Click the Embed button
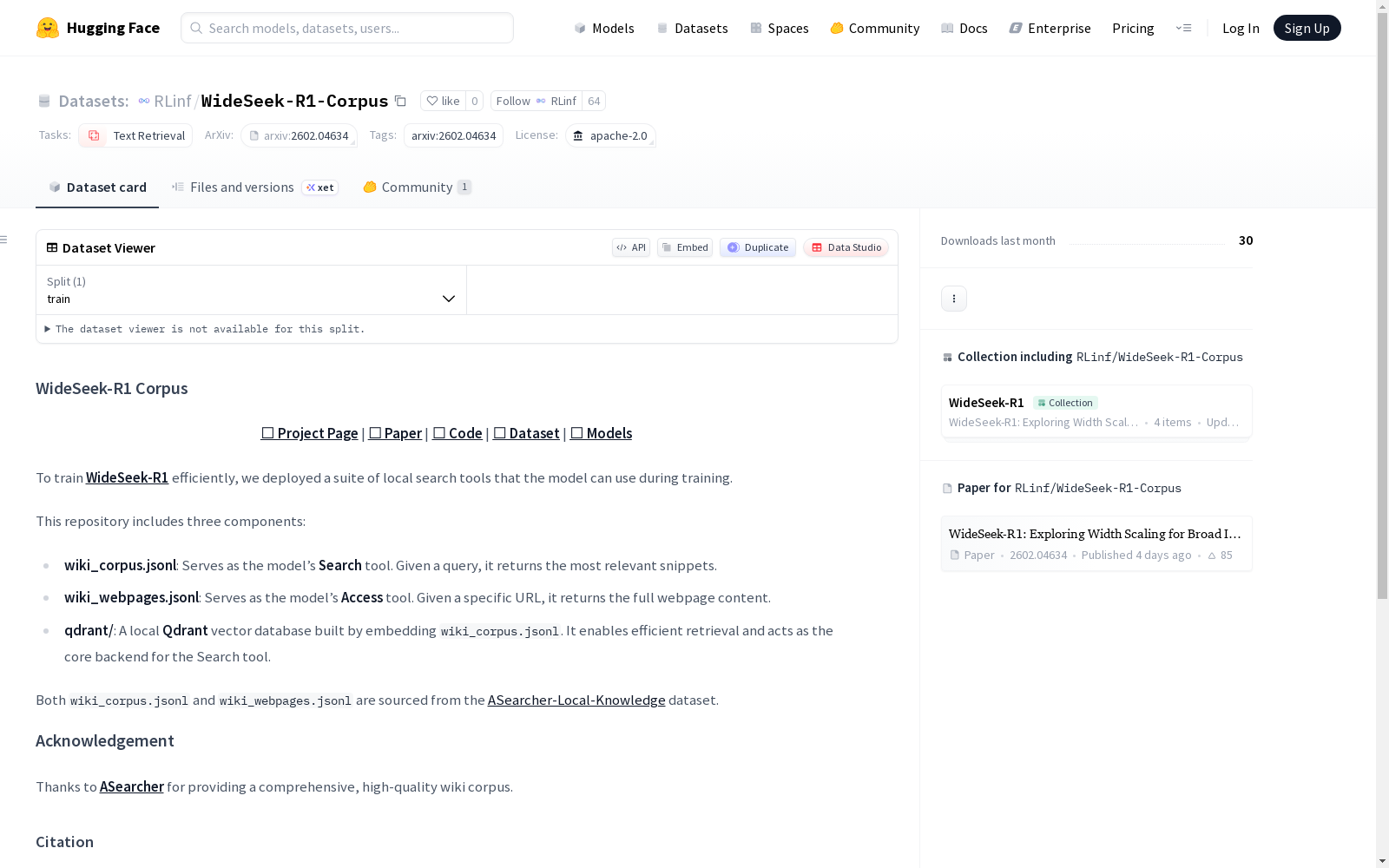 (x=685, y=247)
